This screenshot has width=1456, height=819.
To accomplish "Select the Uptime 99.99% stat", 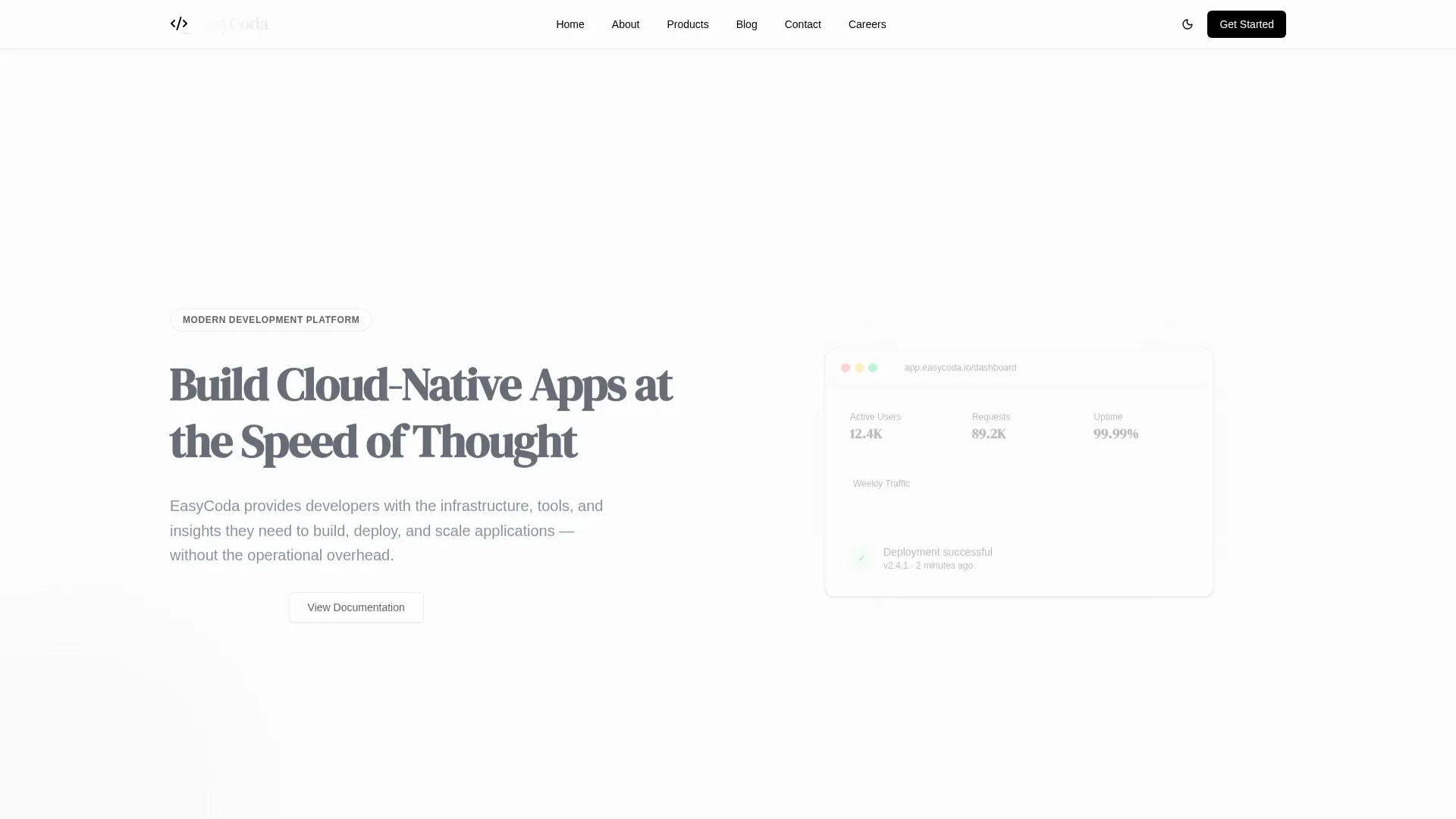I will (1116, 426).
